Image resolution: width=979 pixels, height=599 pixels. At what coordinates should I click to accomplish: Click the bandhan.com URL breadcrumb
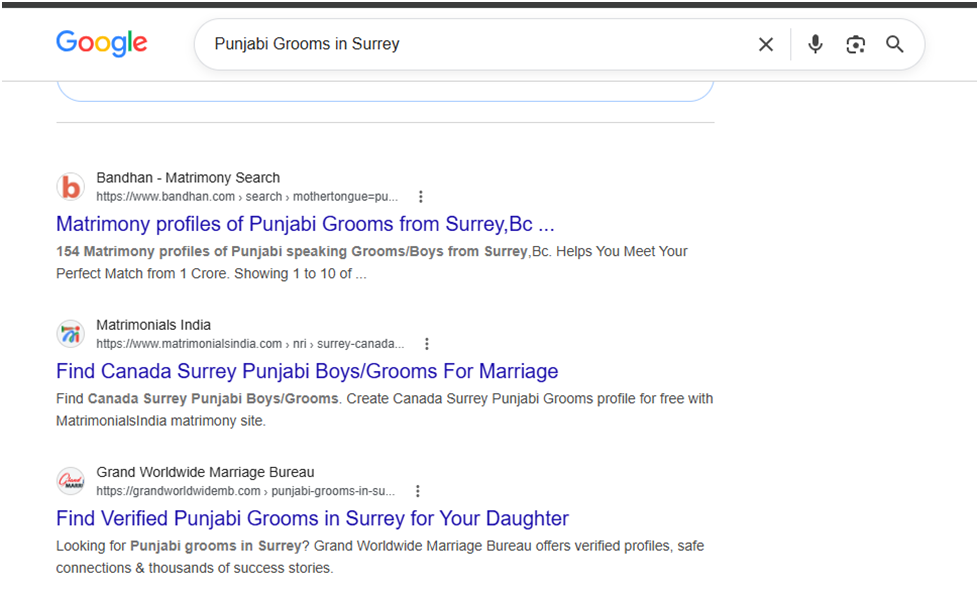[x=247, y=197]
